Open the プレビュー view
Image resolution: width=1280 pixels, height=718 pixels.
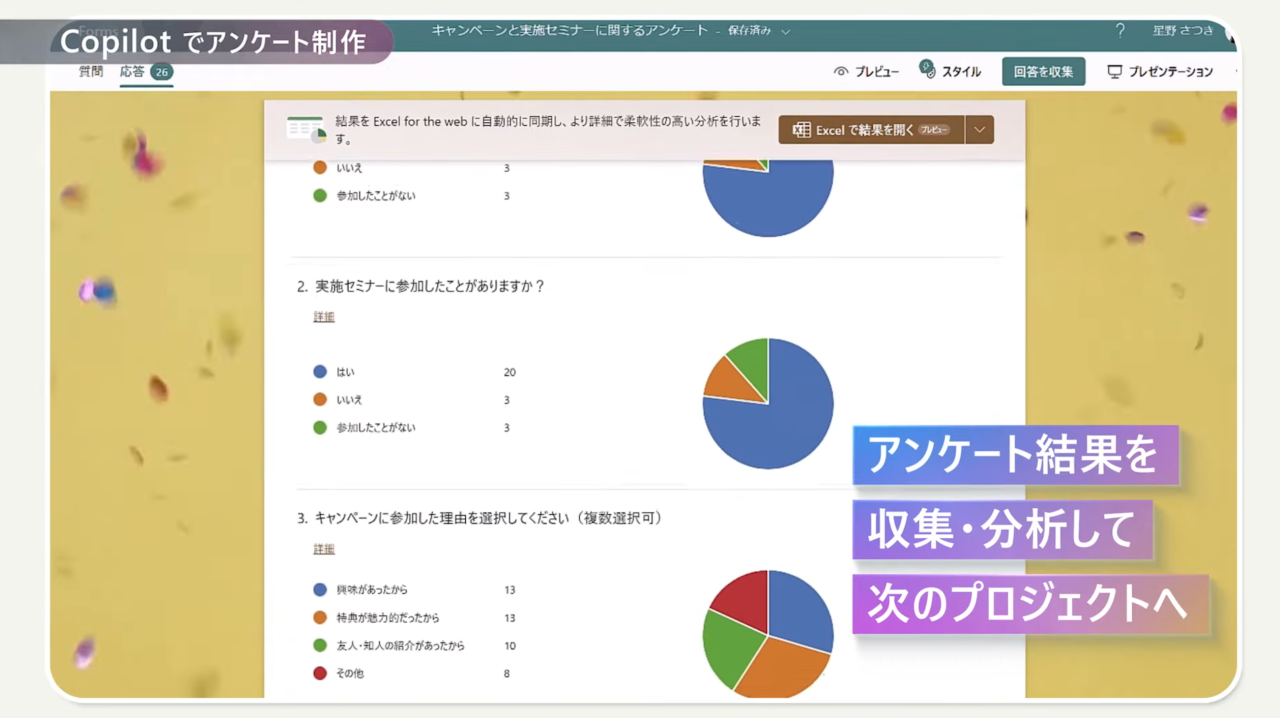click(866, 72)
